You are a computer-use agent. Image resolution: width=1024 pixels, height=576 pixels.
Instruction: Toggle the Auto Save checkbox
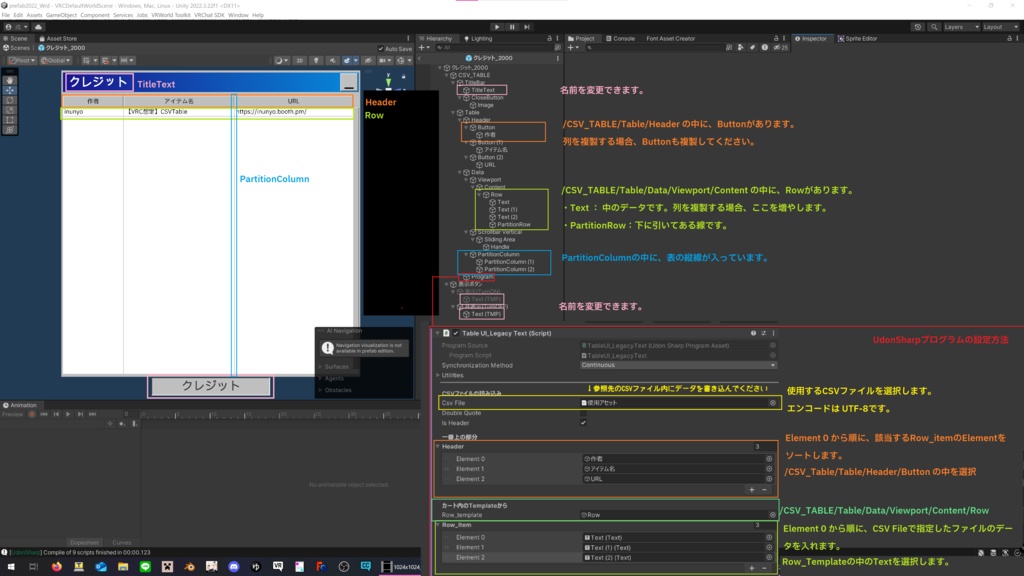click(381, 48)
